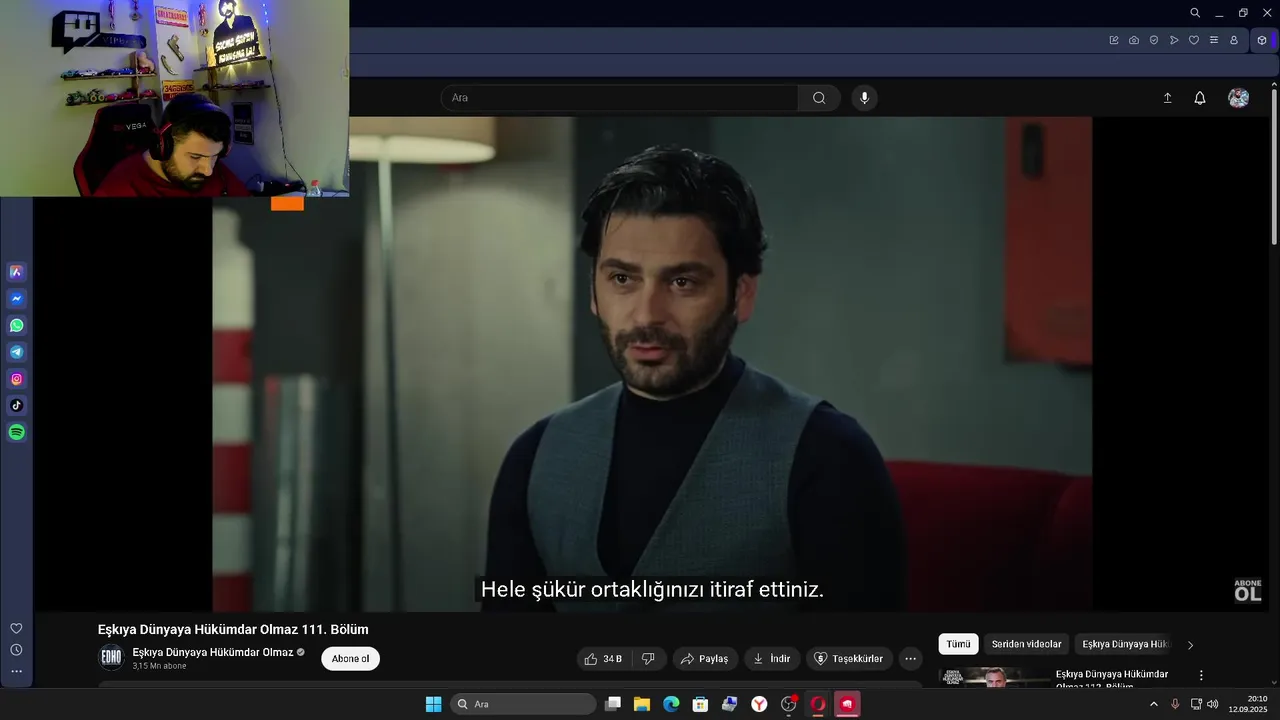Like the video with 34 B
This screenshot has height=720, width=1280.
pos(603,659)
